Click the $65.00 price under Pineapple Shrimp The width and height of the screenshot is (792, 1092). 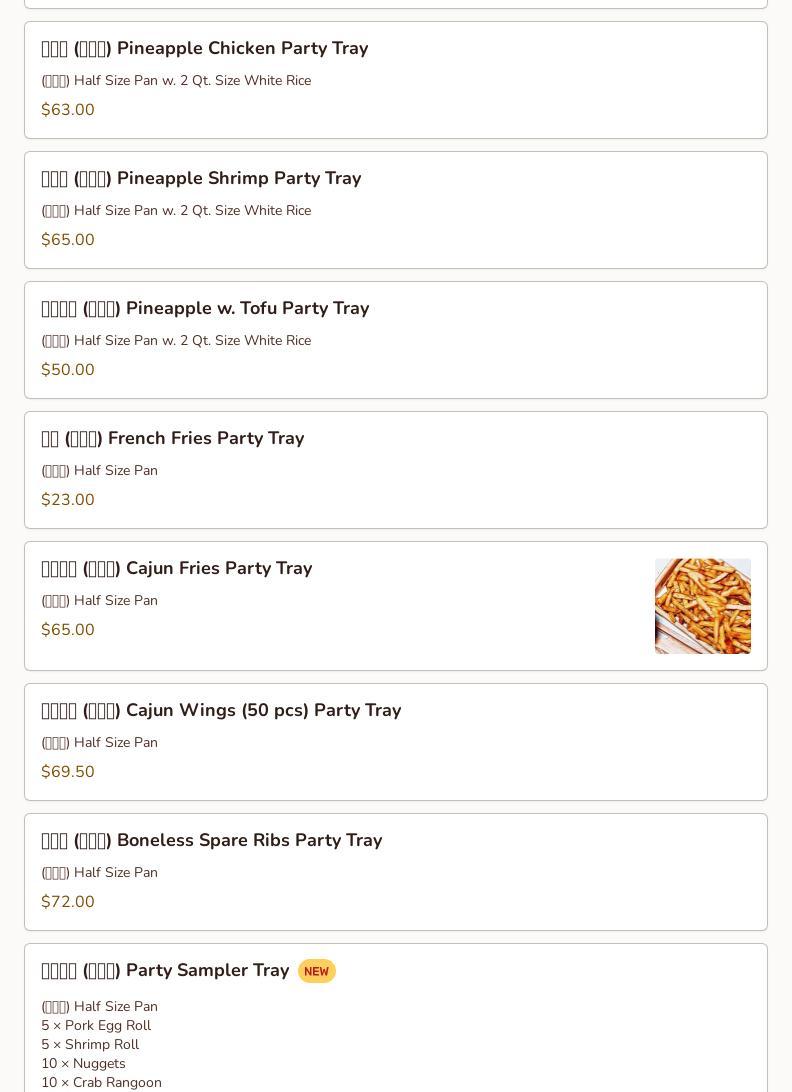click(68, 240)
